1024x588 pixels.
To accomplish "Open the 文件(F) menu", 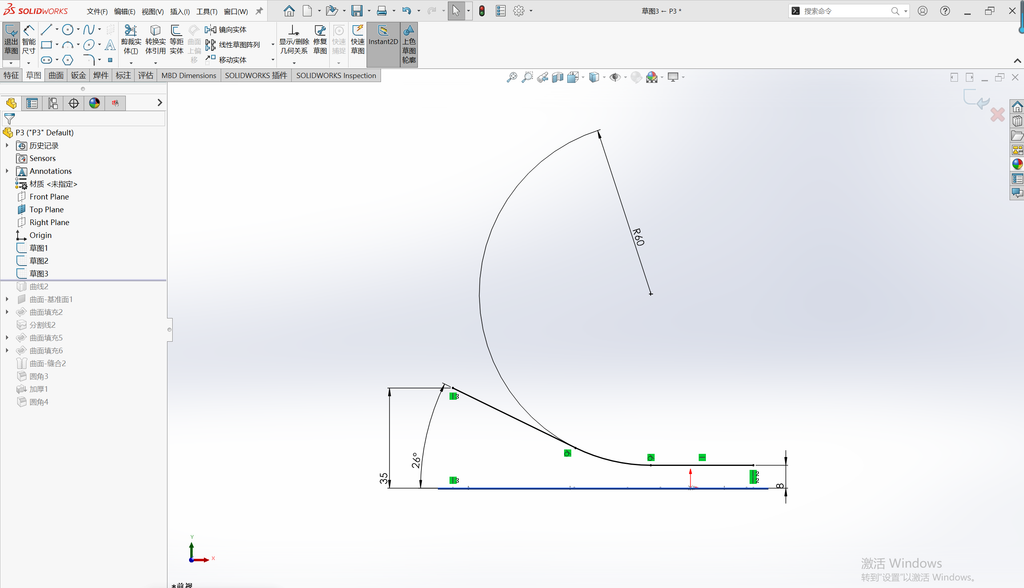I will tap(97, 12).
